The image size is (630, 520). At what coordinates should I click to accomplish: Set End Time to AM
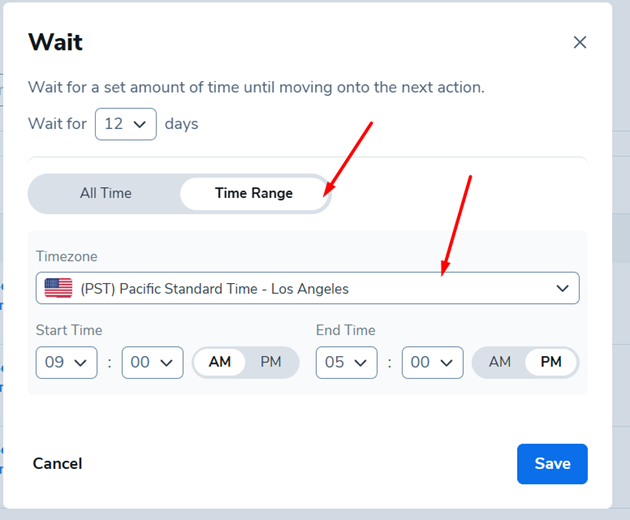click(500, 362)
